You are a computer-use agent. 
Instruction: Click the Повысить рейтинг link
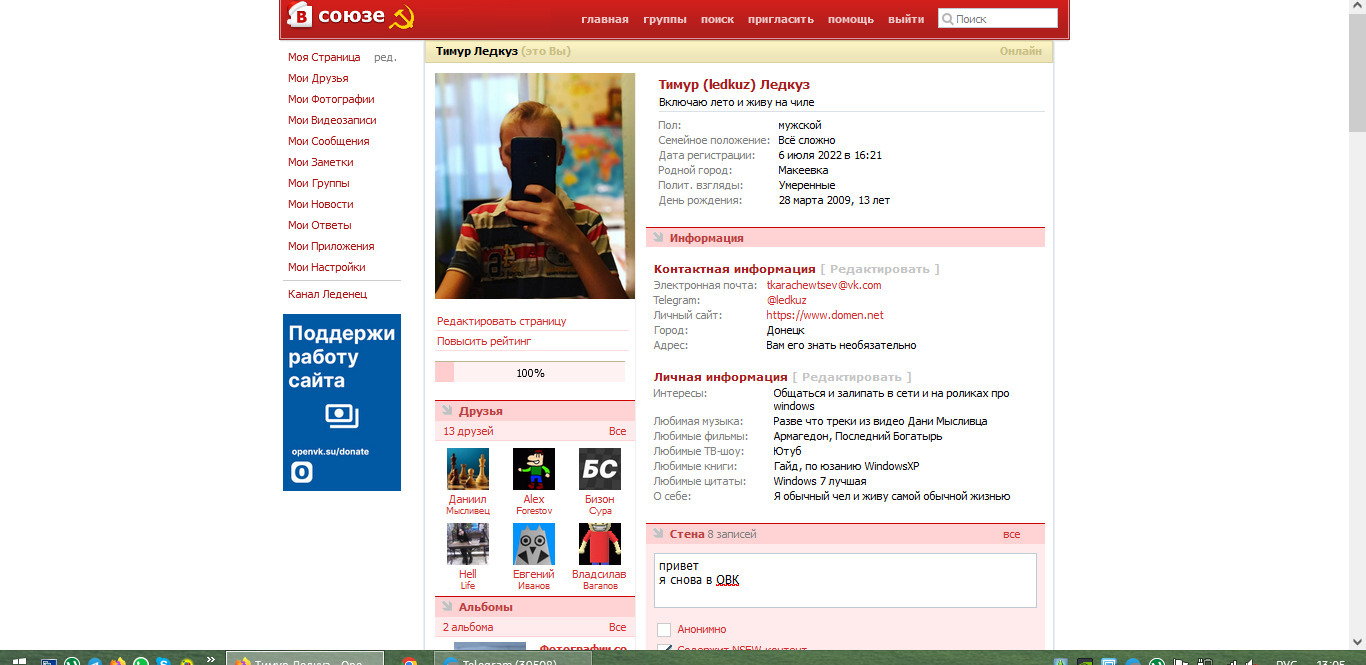pos(484,341)
